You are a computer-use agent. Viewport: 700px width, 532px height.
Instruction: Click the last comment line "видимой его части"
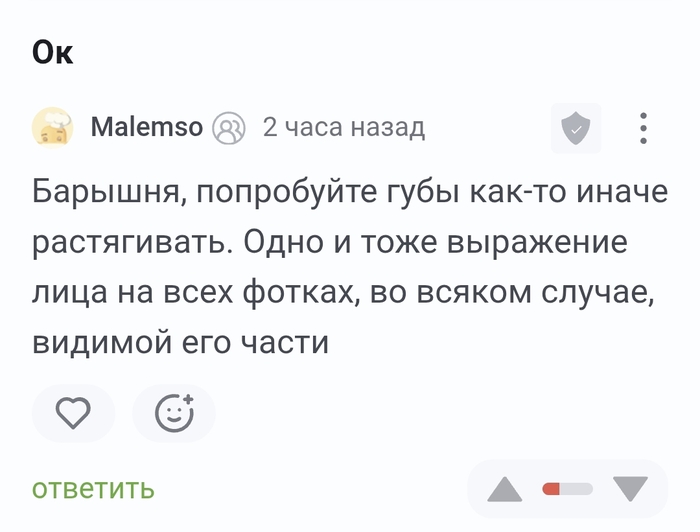[180, 344]
